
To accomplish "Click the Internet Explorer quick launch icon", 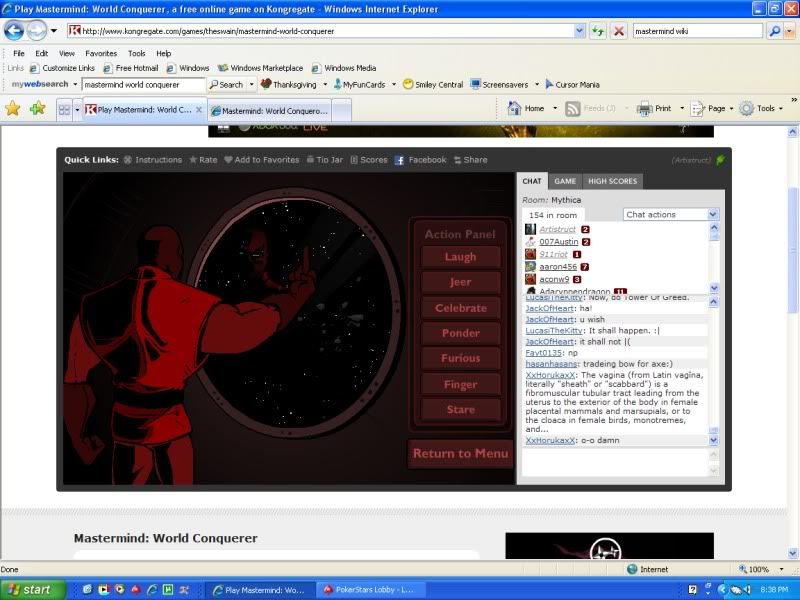I will coord(152,590).
